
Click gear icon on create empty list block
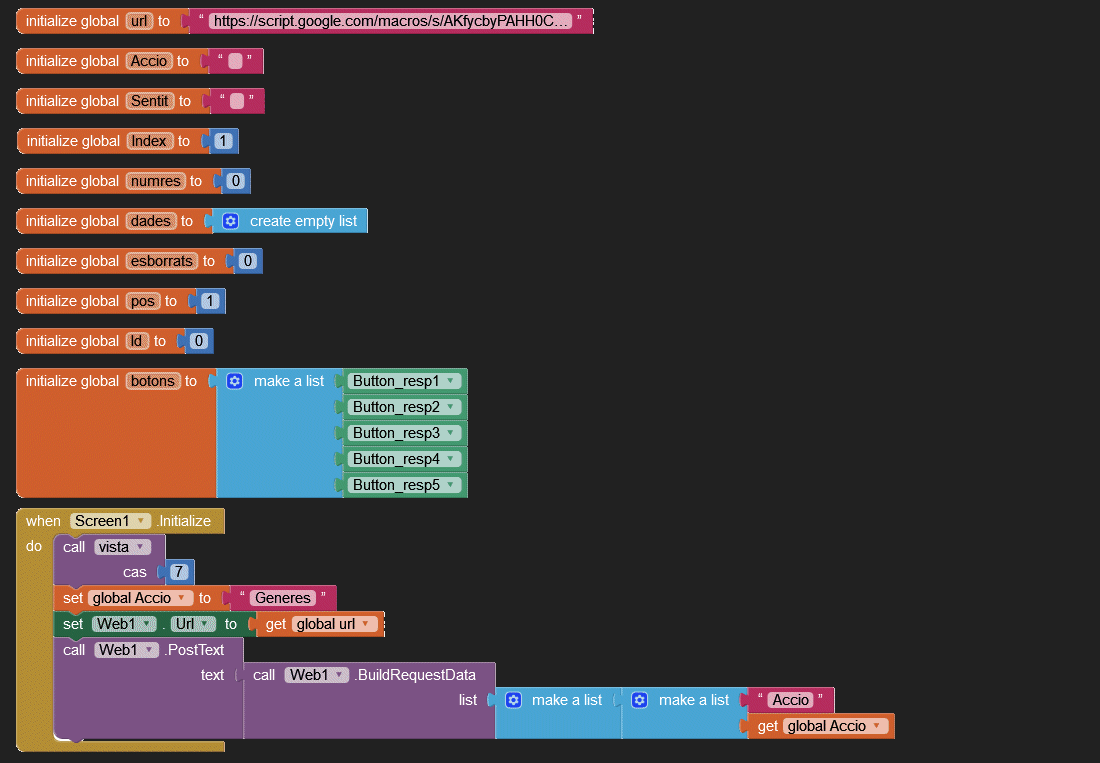[x=231, y=221]
